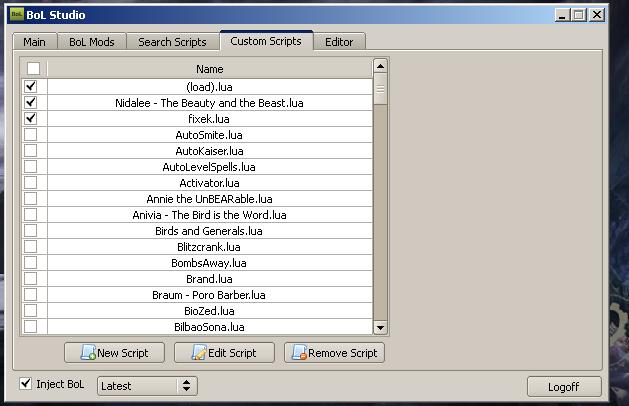
Task: Click the Edit Script button
Action: click(x=224, y=353)
